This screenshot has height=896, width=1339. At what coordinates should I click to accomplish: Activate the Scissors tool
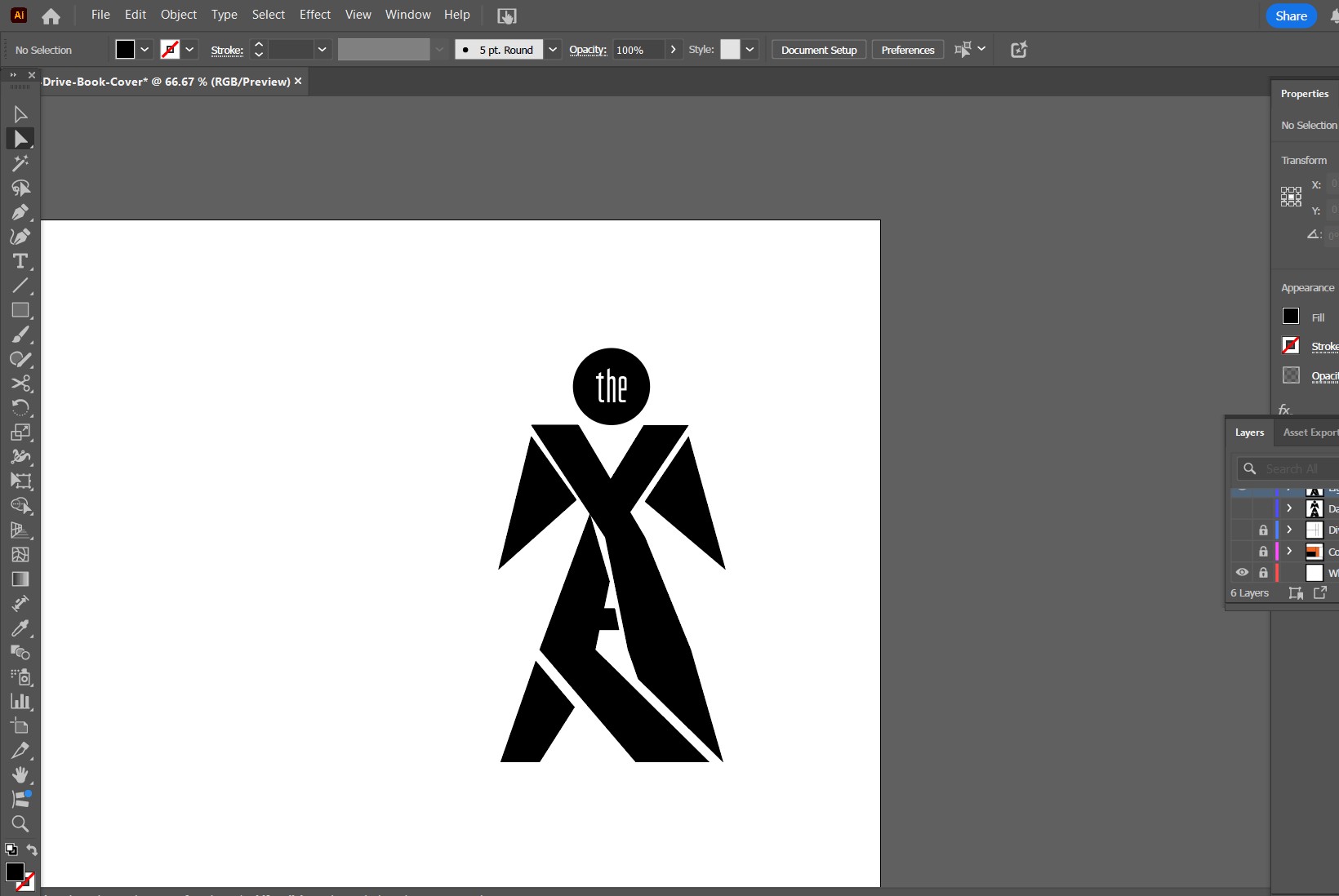coord(20,384)
